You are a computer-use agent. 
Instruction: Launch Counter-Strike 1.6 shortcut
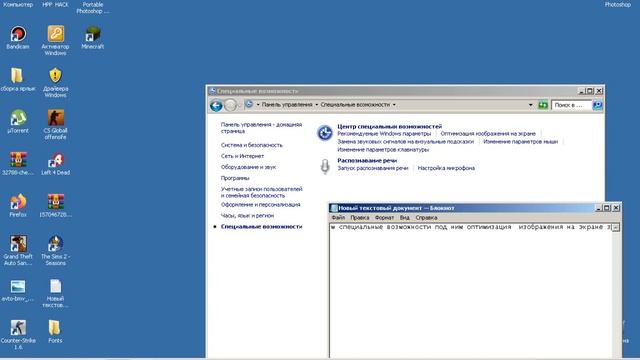click(x=18, y=328)
